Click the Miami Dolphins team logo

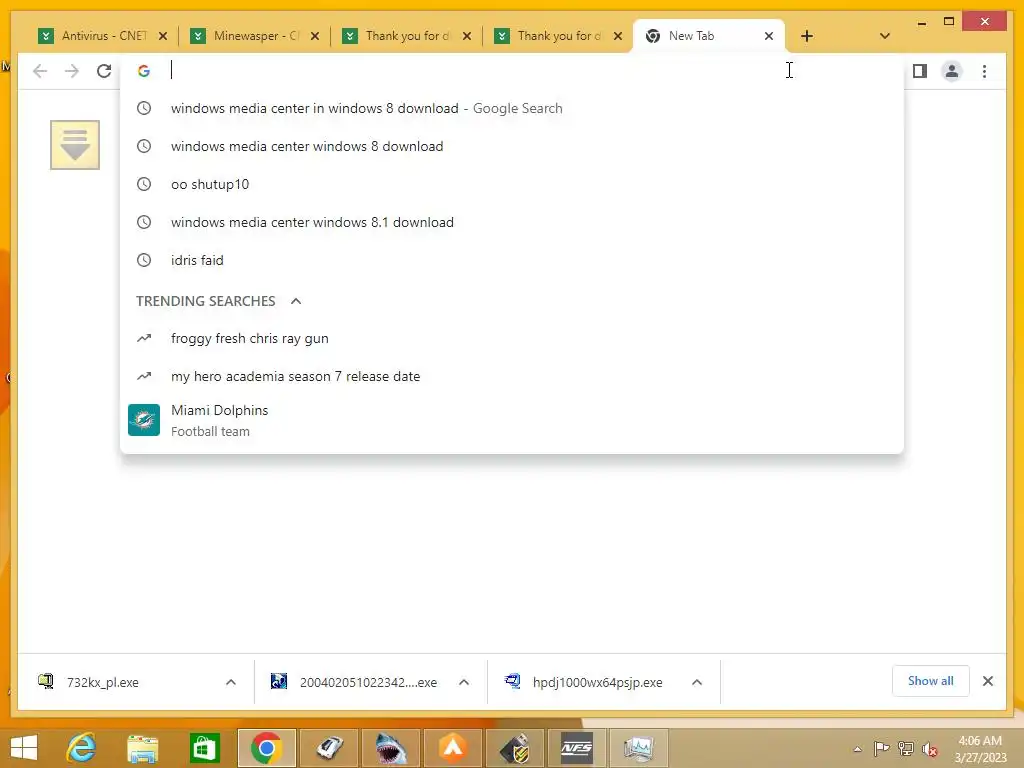click(144, 420)
